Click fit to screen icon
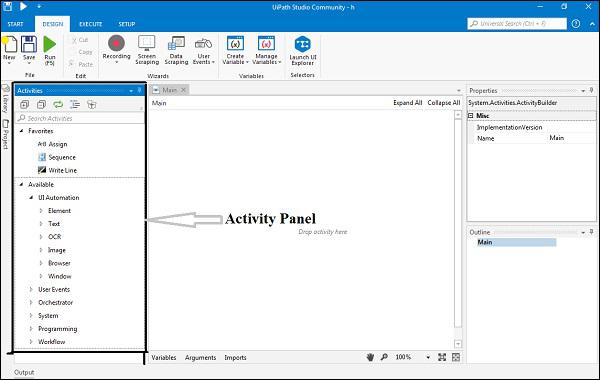The image size is (600, 380). 442,357
